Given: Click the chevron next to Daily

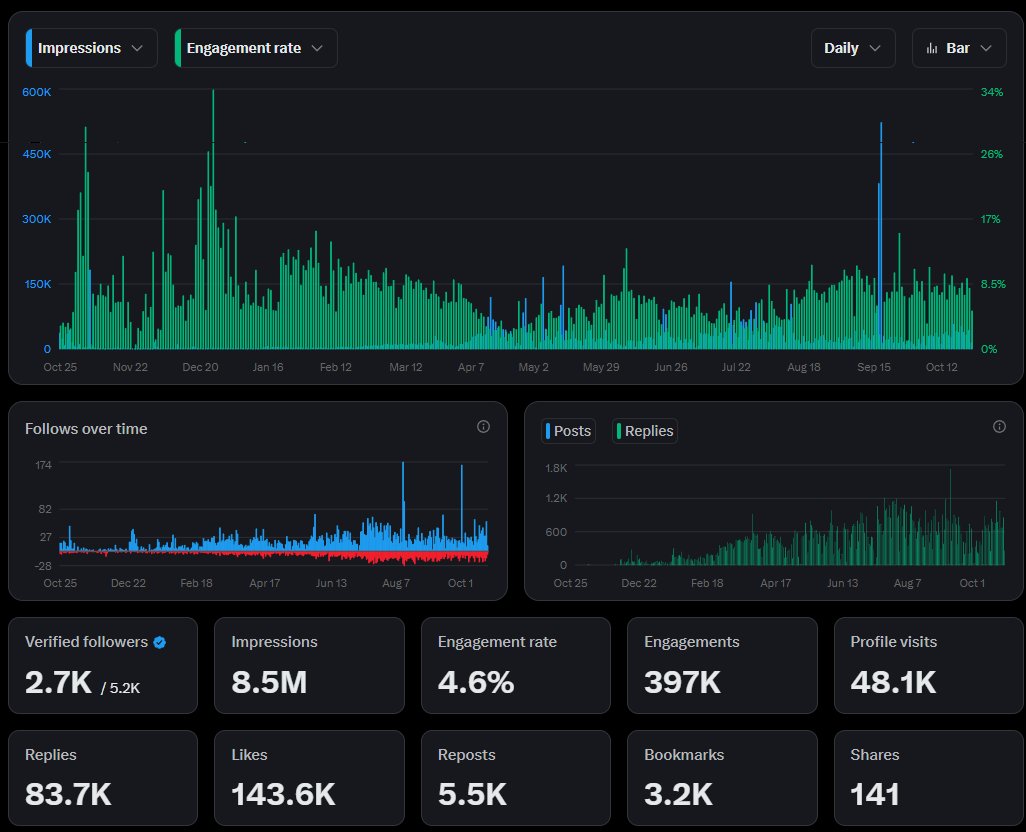Looking at the screenshot, I should 875,48.
